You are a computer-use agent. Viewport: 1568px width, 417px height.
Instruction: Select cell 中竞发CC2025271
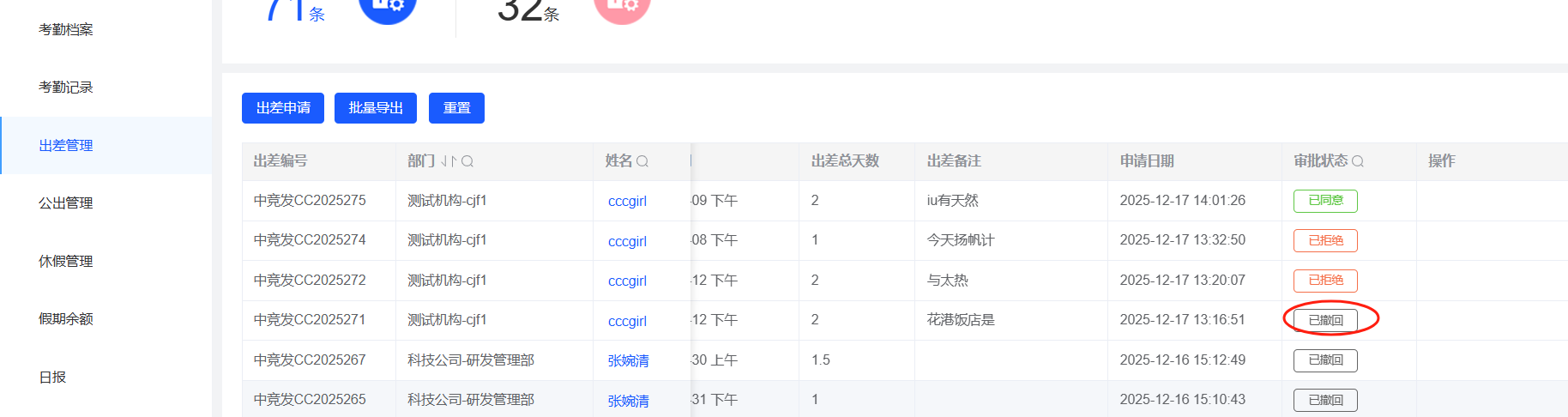(310, 319)
